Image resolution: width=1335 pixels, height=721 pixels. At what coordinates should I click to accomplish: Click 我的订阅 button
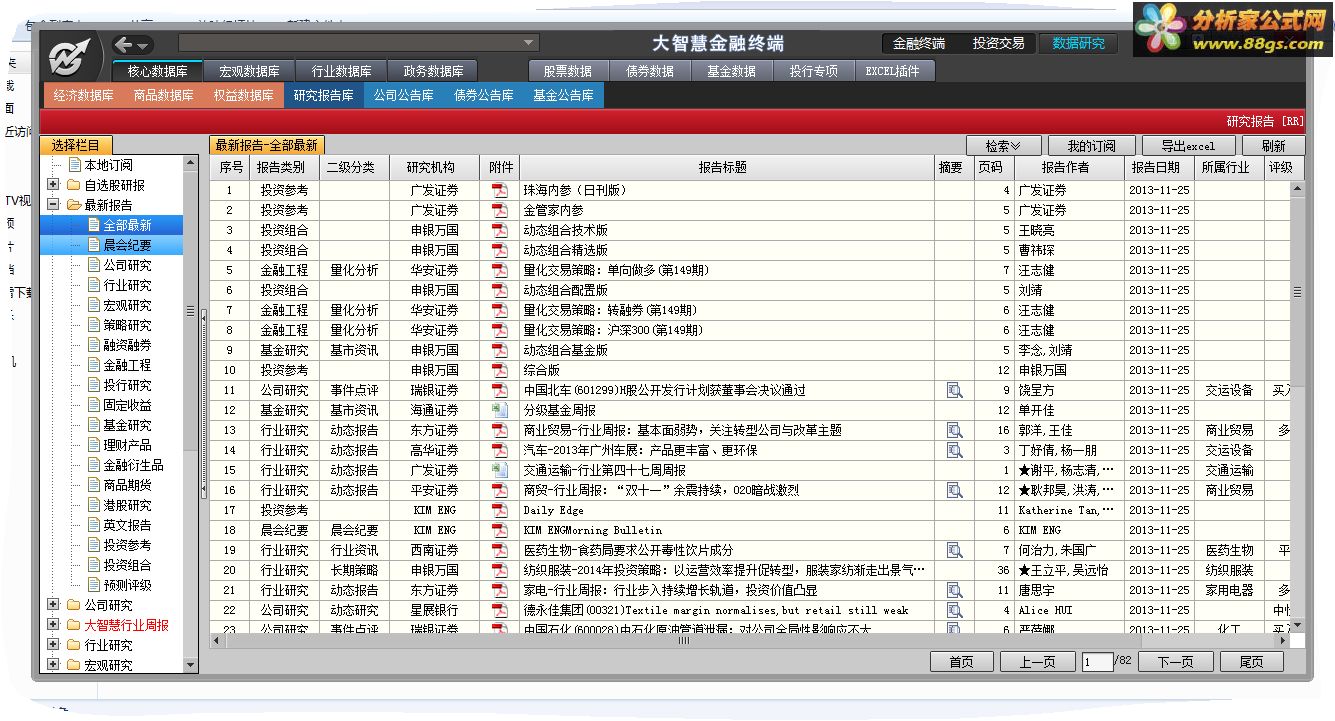tap(1092, 146)
